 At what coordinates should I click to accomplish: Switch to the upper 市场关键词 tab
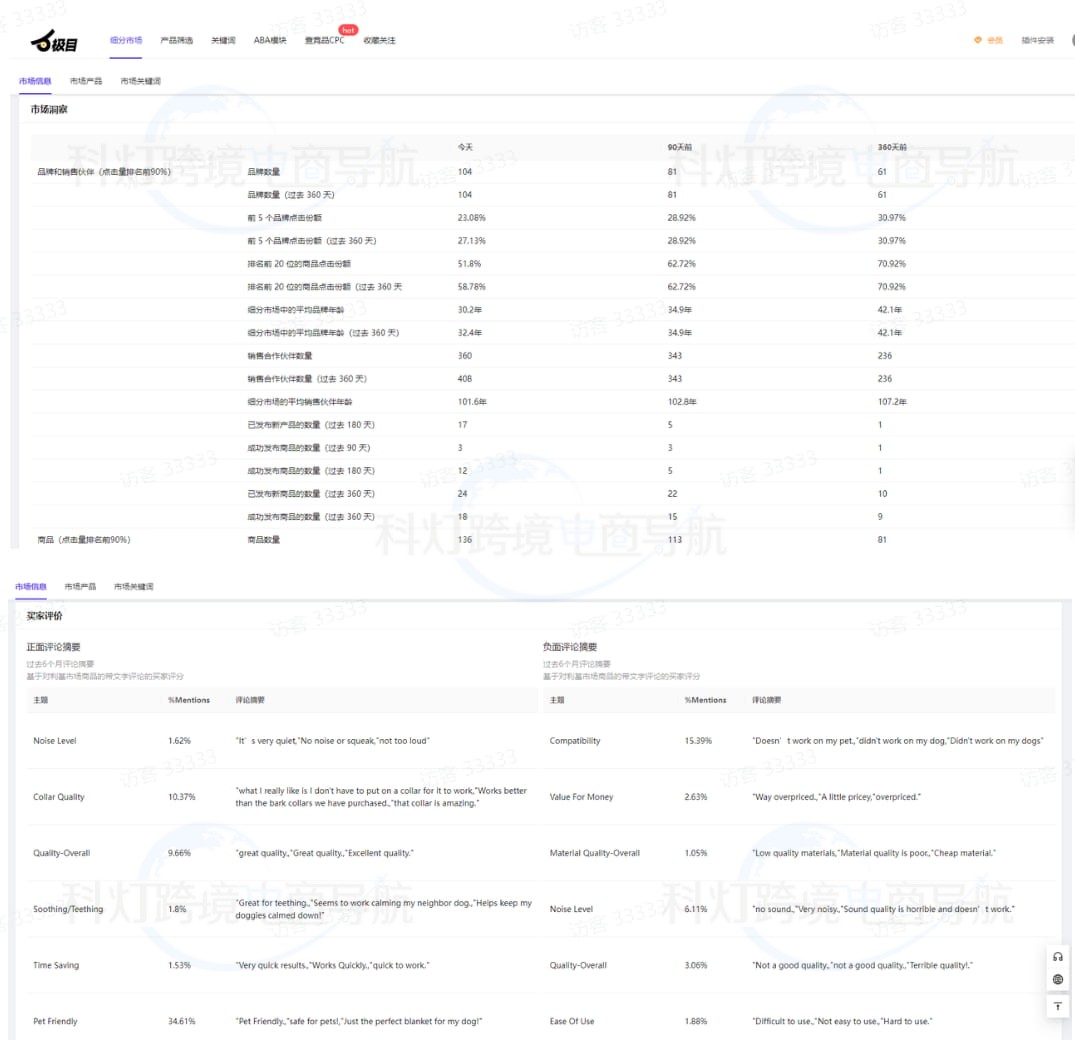[x=141, y=81]
